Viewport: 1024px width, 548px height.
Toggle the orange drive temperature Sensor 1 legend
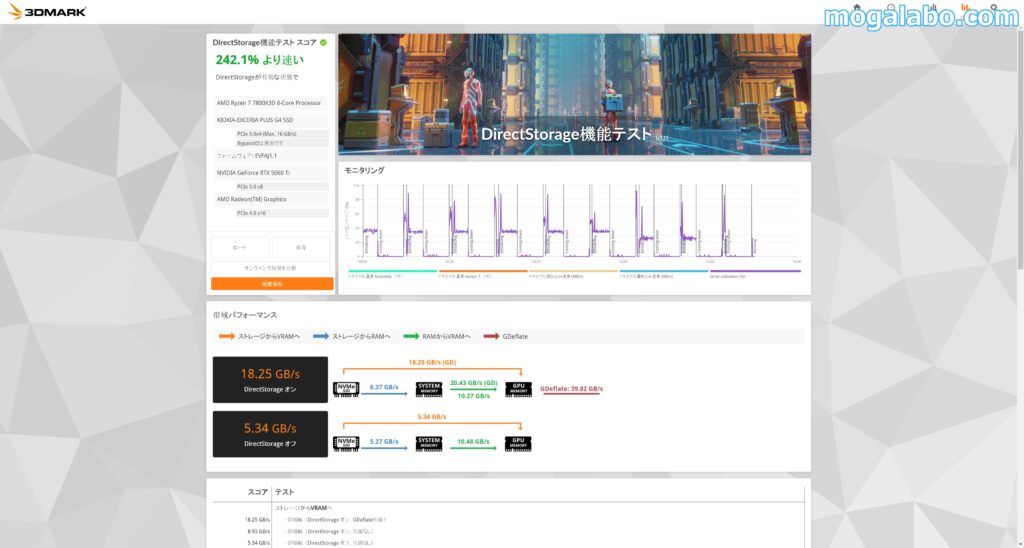click(482, 272)
